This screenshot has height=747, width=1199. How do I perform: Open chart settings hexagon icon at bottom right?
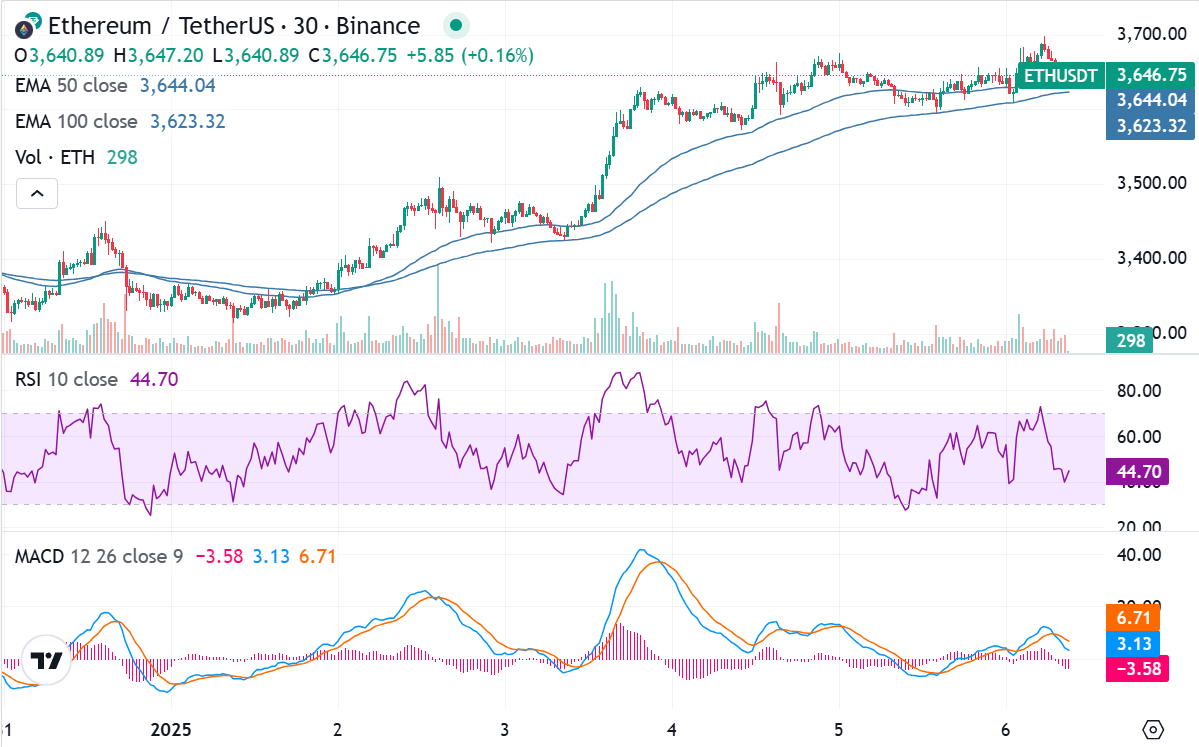click(1153, 729)
